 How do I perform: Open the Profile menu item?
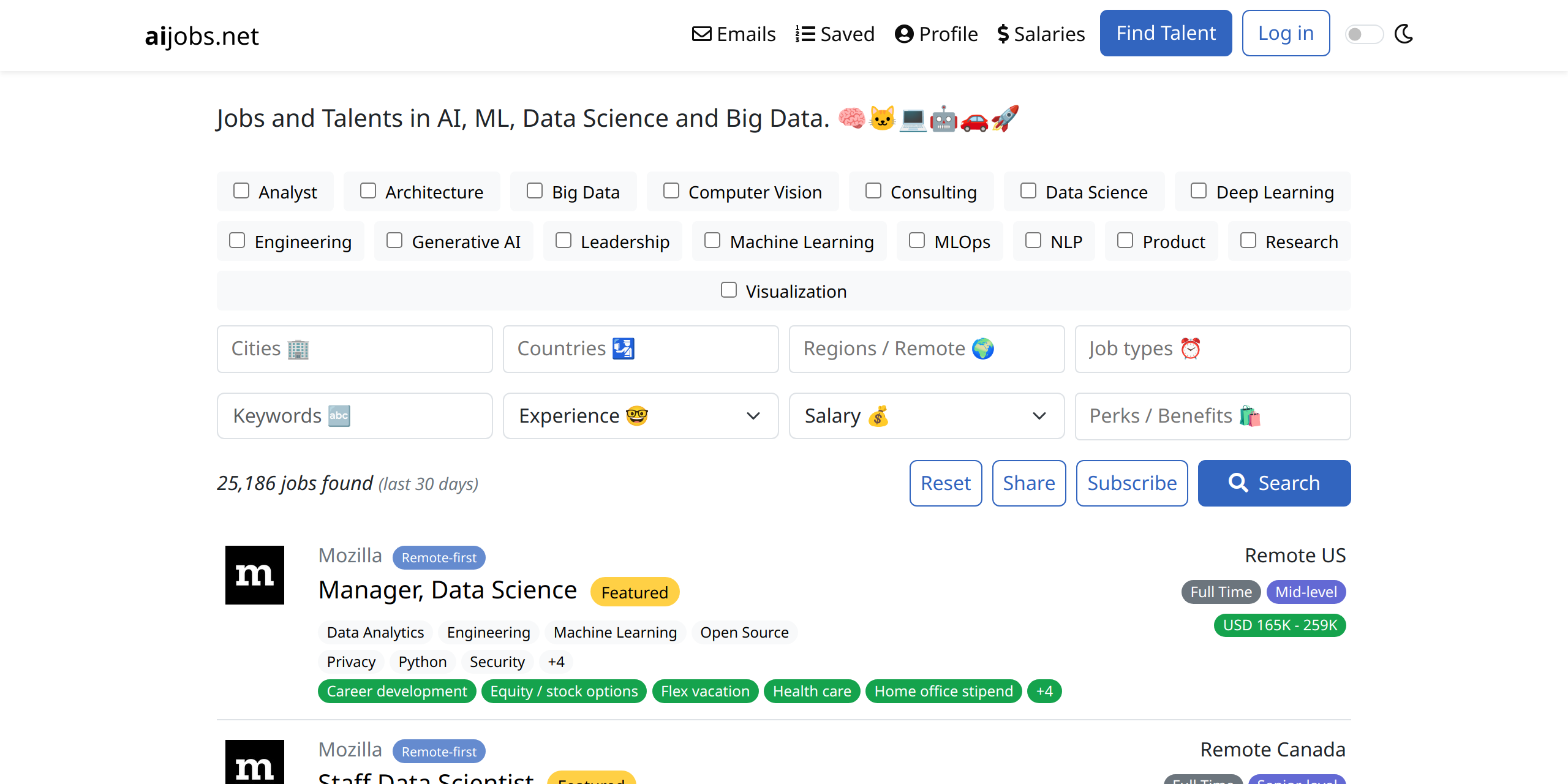pos(936,34)
